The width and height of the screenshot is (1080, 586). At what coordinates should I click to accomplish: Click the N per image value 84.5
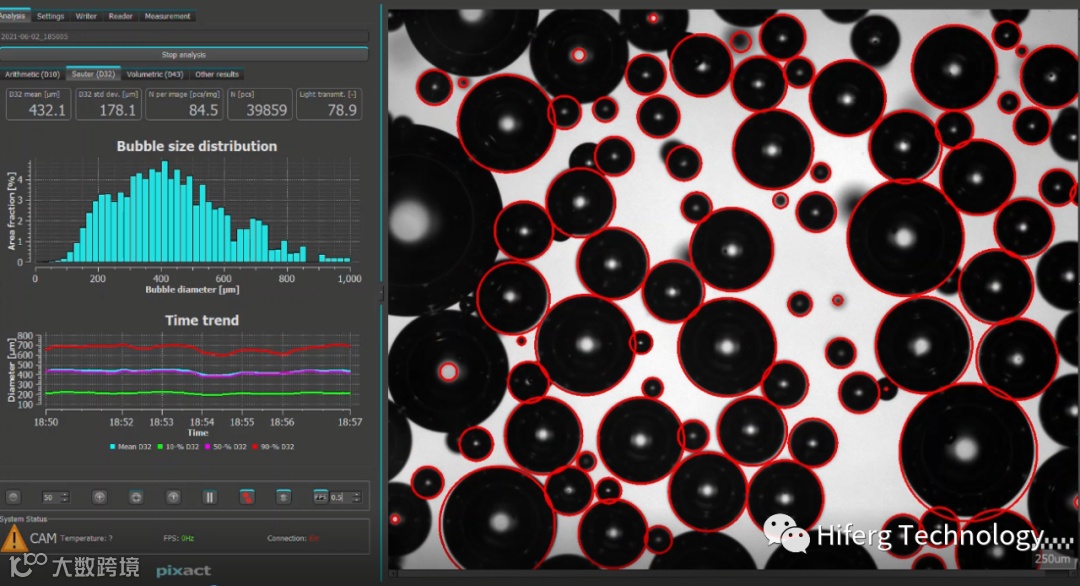pos(203,110)
